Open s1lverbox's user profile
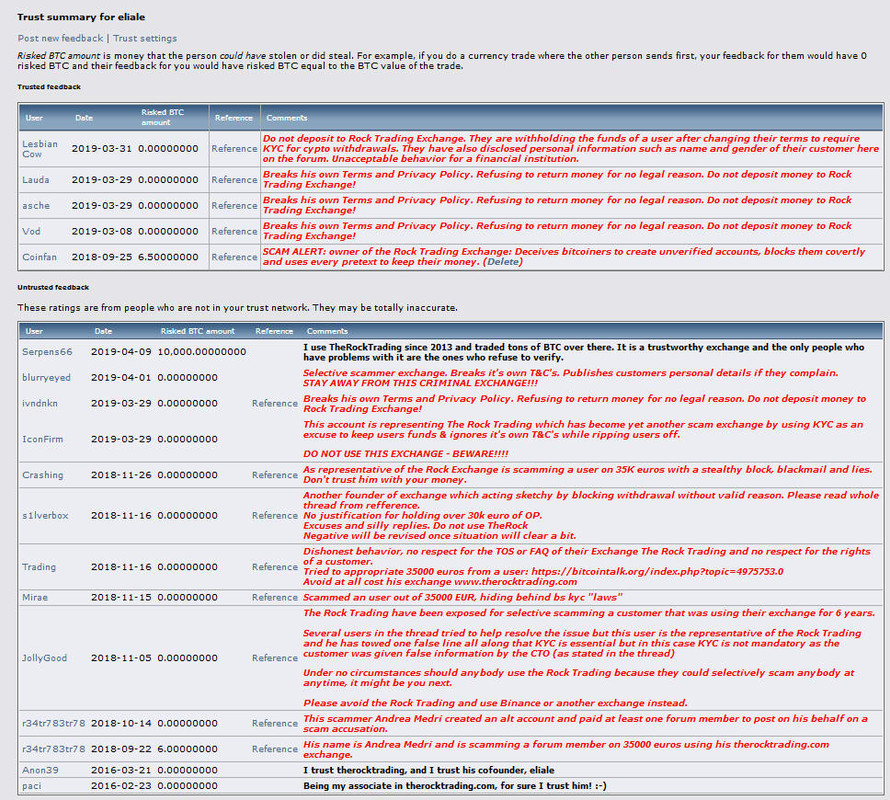Viewport: 890px width, 800px height. pyautogui.click(x=45, y=516)
